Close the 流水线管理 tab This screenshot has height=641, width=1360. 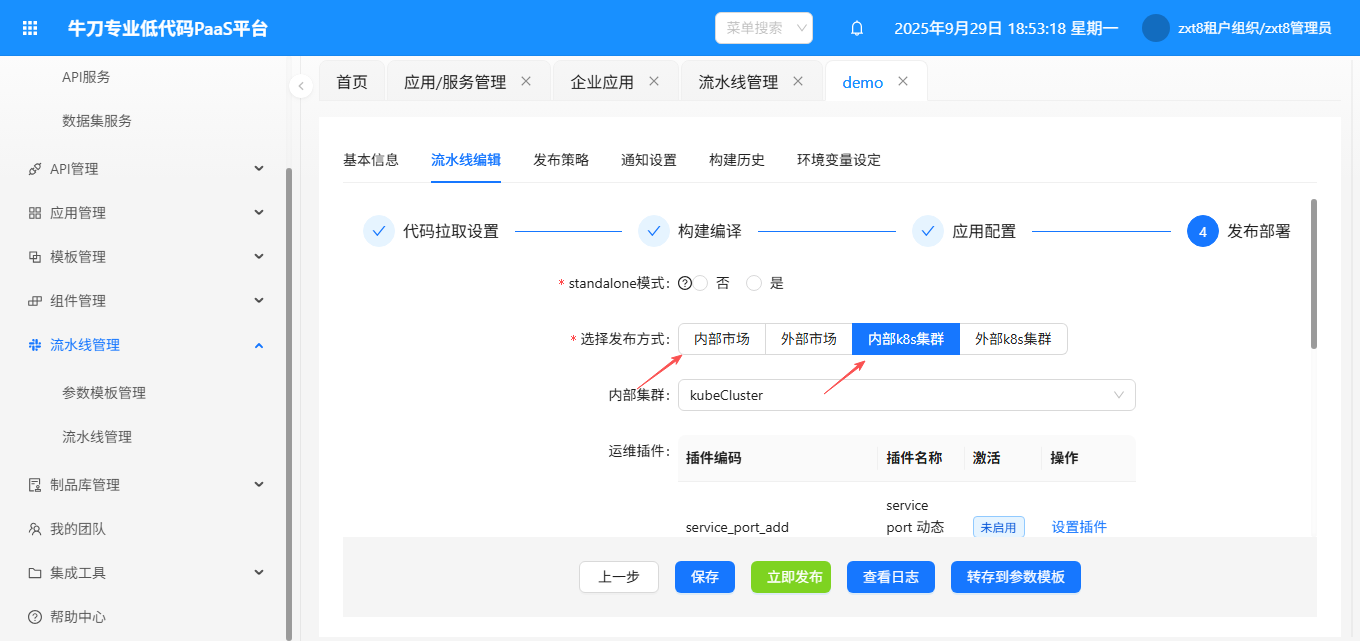798,82
